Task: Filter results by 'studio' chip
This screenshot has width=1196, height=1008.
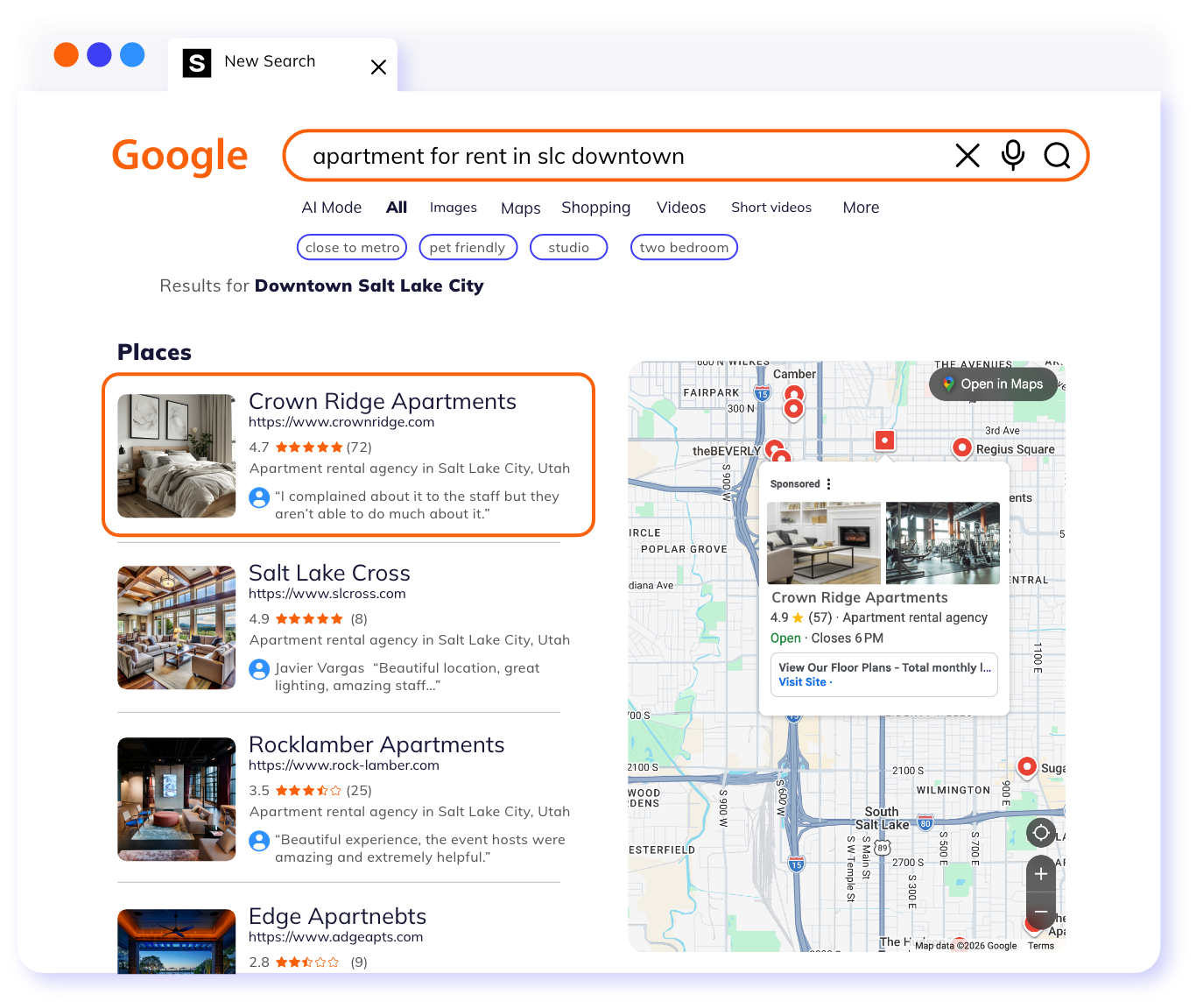Action: pyautogui.click(x=569, y=248)
